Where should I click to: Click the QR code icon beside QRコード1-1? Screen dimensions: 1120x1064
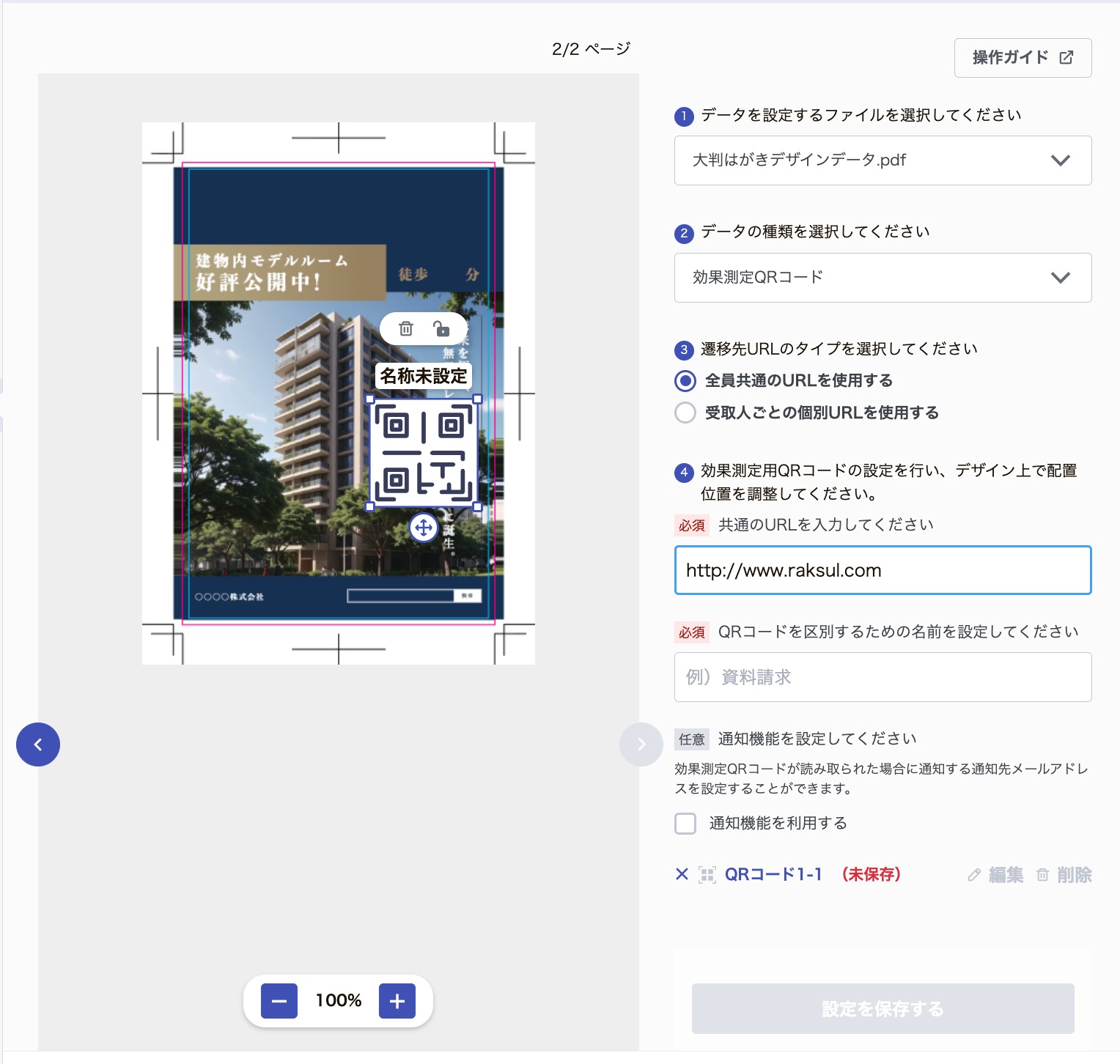click(x=707, y=874)
